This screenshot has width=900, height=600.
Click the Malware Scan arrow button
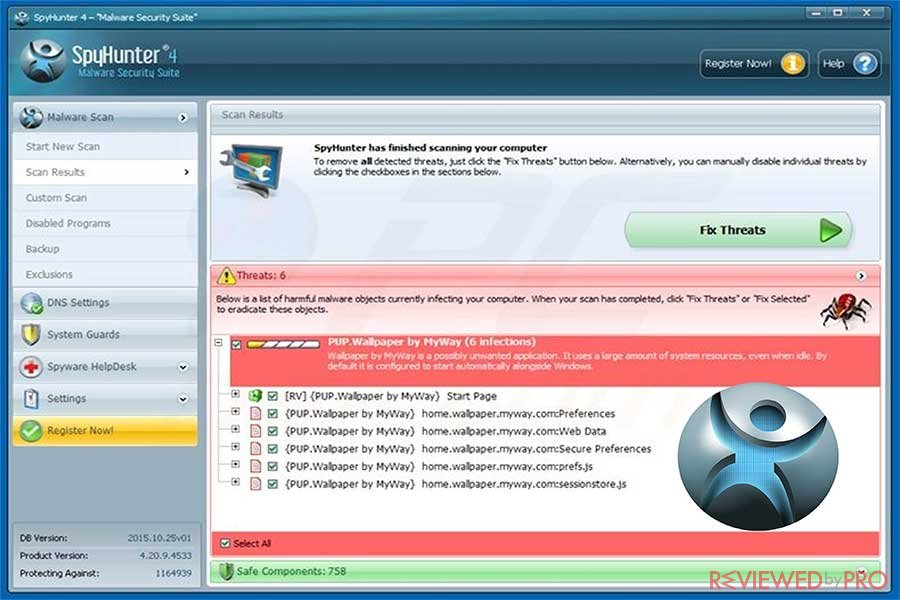(x=183, y=118)
